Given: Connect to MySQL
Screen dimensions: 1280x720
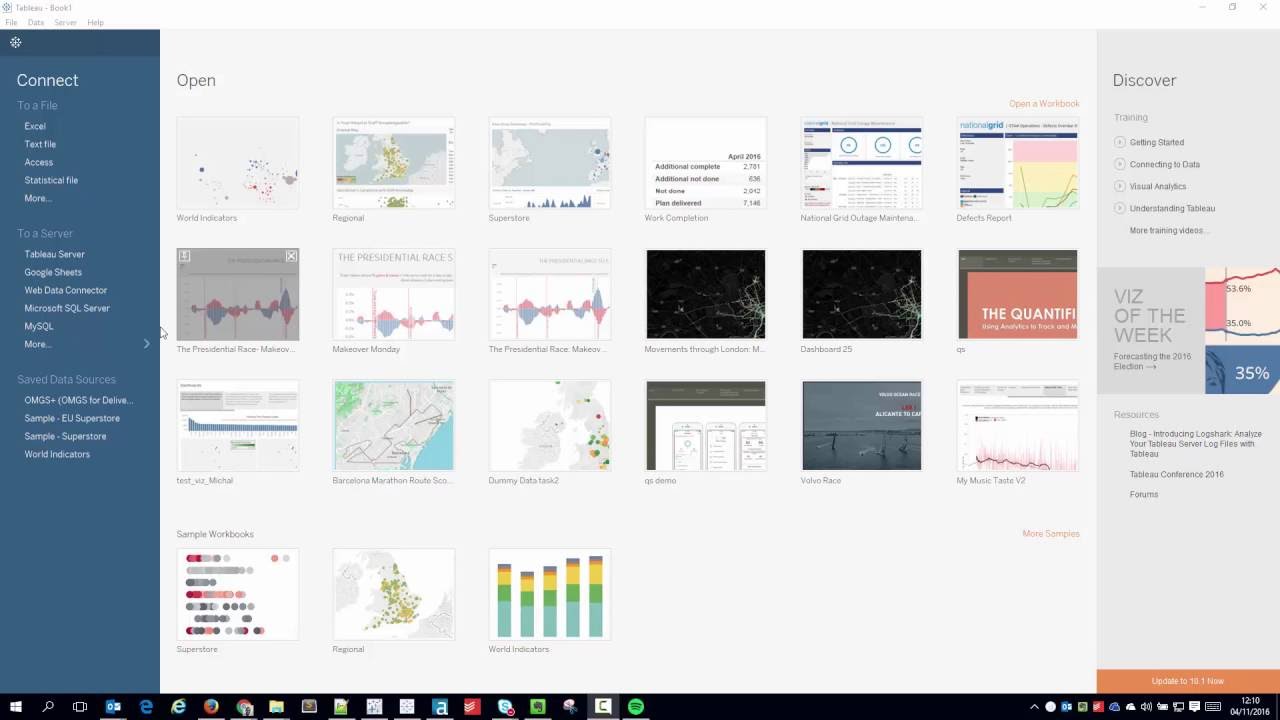Looking at the screenshot, I should coord(39,326).
